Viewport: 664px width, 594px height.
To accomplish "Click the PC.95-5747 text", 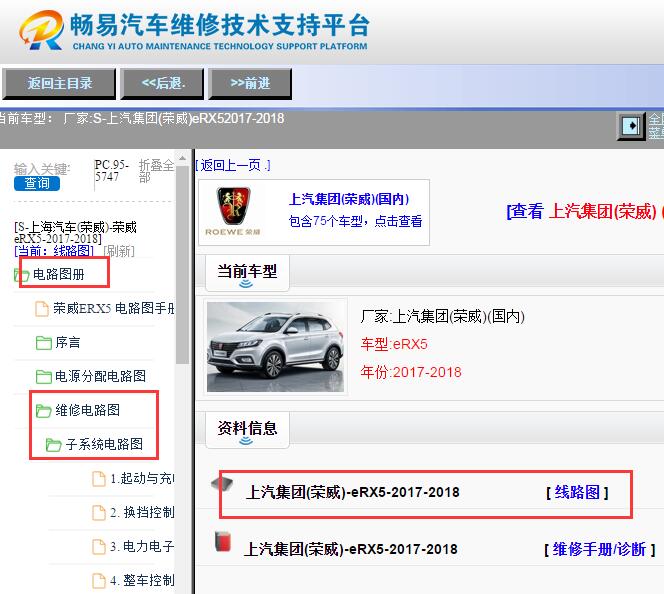I will point(112,170).
